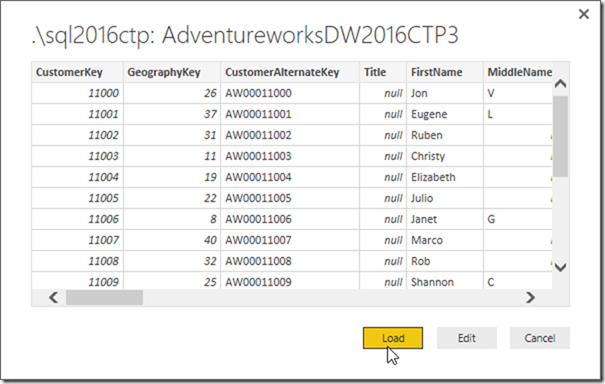
Task: Click the cell with CustomerKey 11007
Action: click(x=78, y=240)
